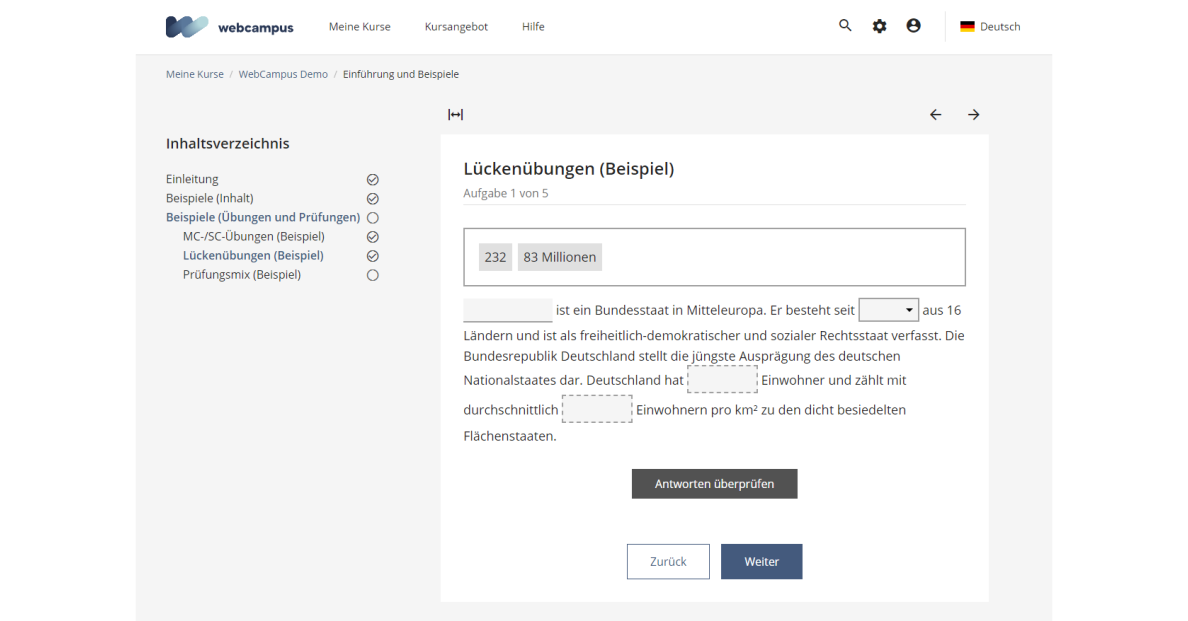The image size is (1188, 621).
Task: Click the first text blank before 'ist ein Bundesstaat'
Action: pyautogui.click(x=508, y=310)
